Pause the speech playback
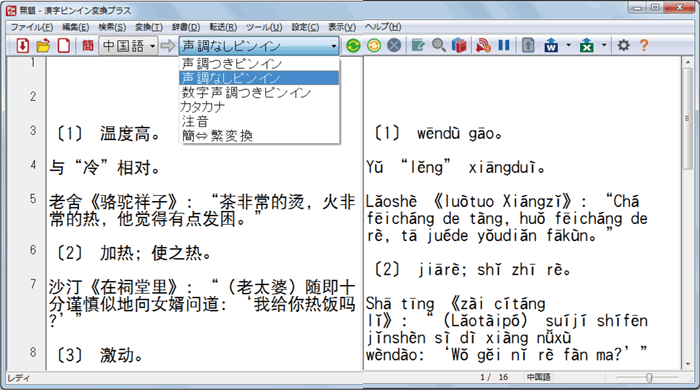700x390 pixels. pos(504,45)
